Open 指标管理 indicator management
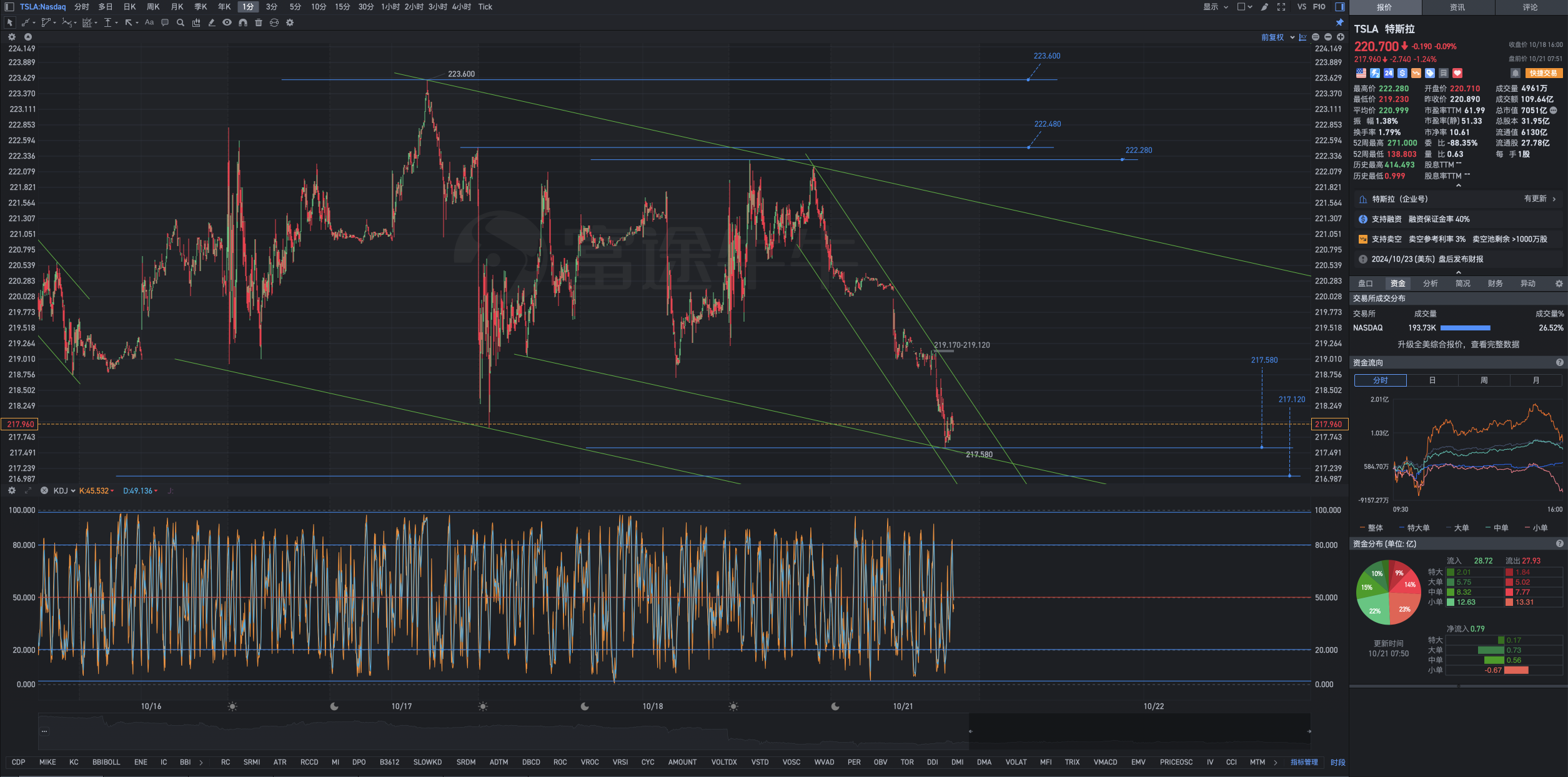Screen dimensions: 1568x777 click(1304, 763)
